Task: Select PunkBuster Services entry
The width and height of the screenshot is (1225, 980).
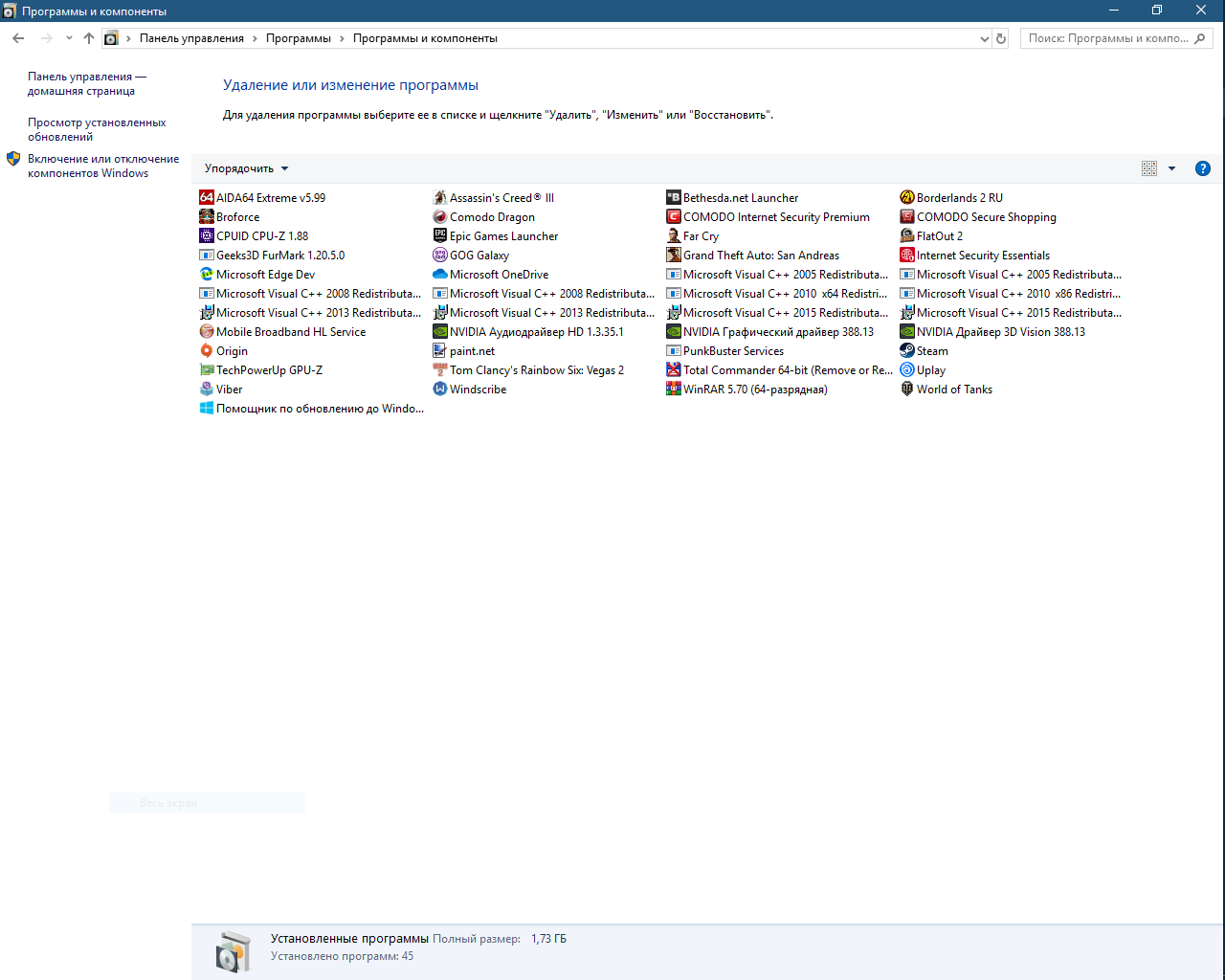Action: pyautogui.click(x=725, y=351)
